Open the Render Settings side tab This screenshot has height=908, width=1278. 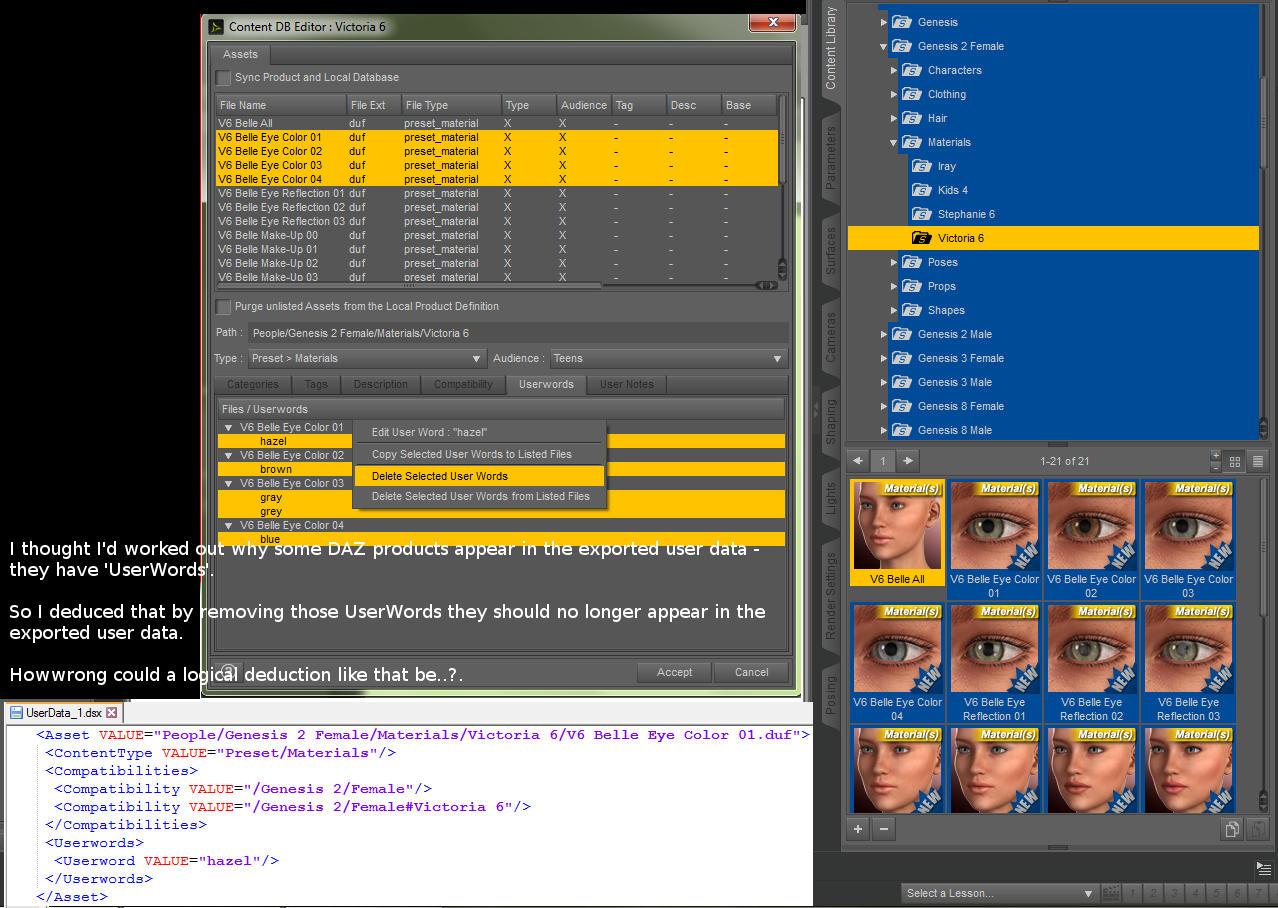click(830, 596)
